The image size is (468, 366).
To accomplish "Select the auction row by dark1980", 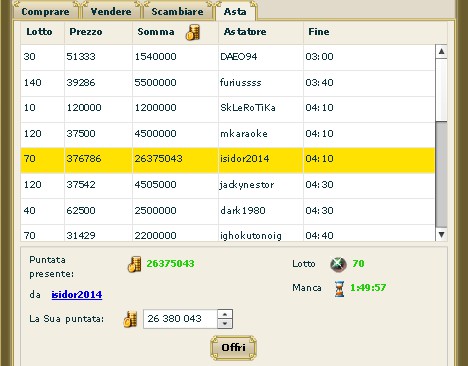I will [228, 211].
